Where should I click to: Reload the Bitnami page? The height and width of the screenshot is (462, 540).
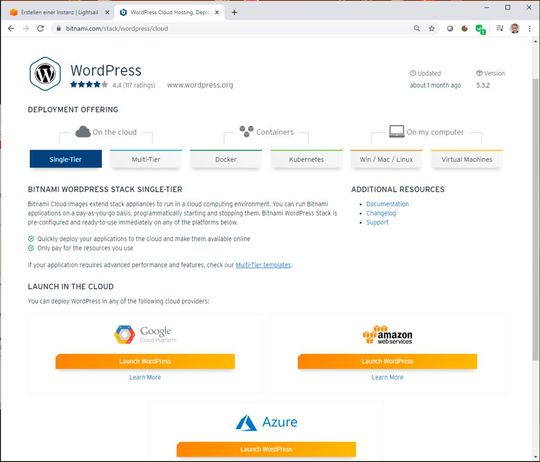pos(40,29)
